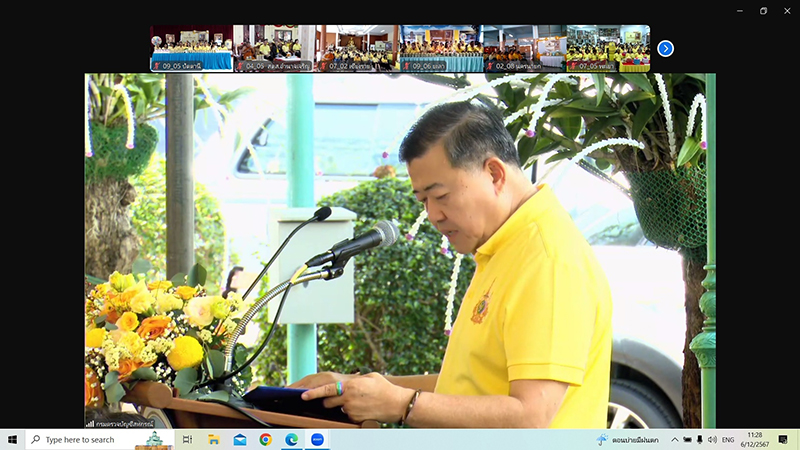
Task: Restore down the Zoom window
Action: click(763, 11)
